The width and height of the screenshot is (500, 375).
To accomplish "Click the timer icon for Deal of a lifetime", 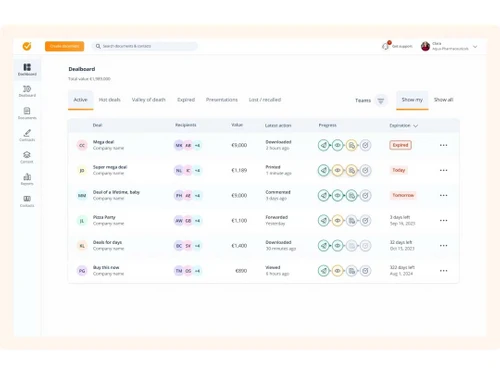I will click(365, 195).
